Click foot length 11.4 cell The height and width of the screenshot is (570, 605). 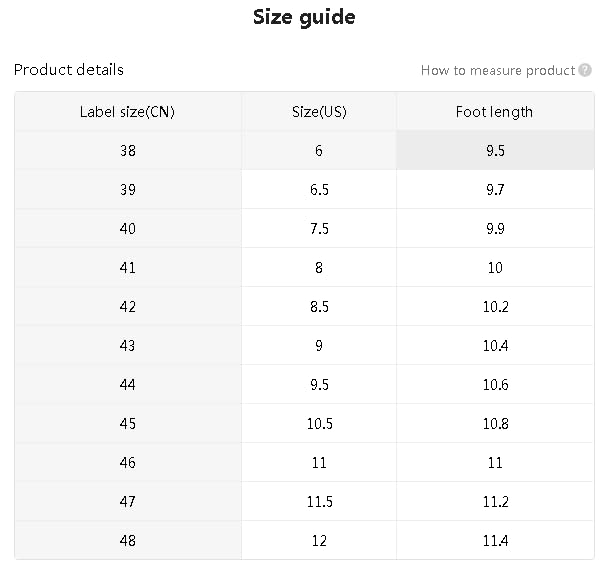pos(494,541)
